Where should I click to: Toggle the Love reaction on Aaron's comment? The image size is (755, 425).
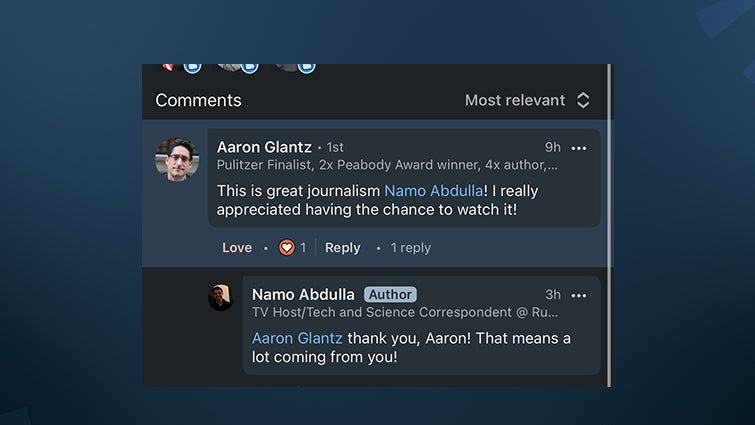pyautogui.click(x=237, y=247)
